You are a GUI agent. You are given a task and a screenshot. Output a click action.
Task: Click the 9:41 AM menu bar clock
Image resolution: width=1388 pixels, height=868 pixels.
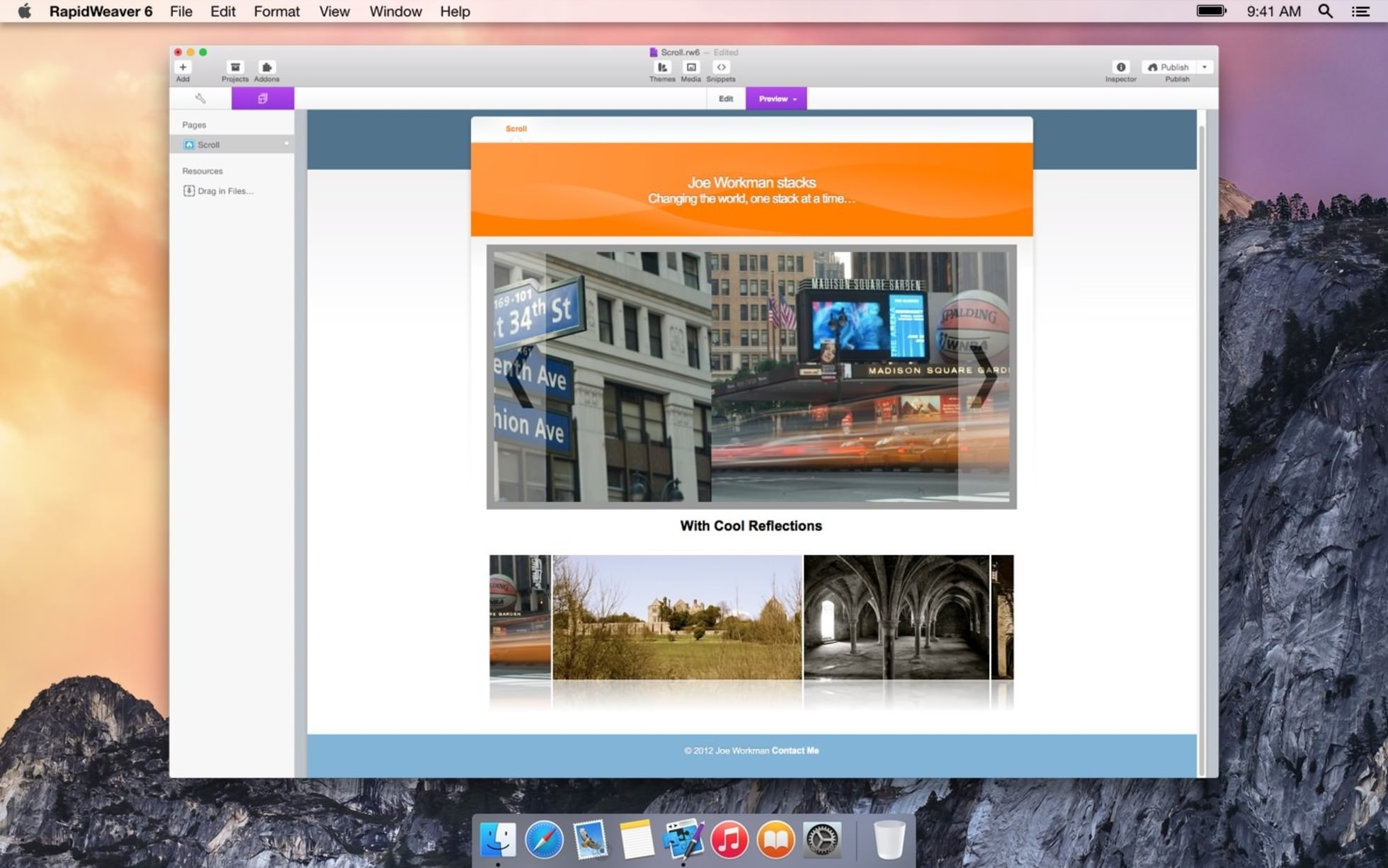1274,11
